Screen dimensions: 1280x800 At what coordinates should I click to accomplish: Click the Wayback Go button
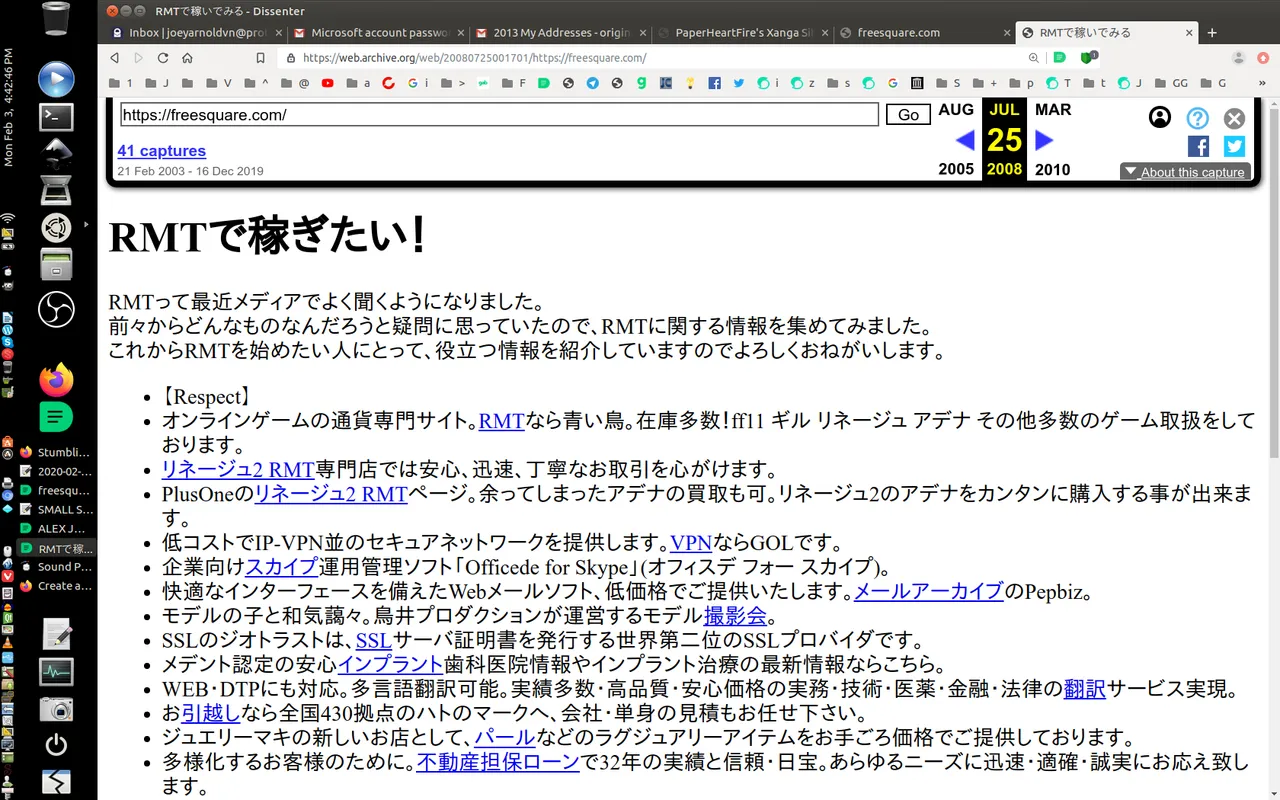click(908, 115)
